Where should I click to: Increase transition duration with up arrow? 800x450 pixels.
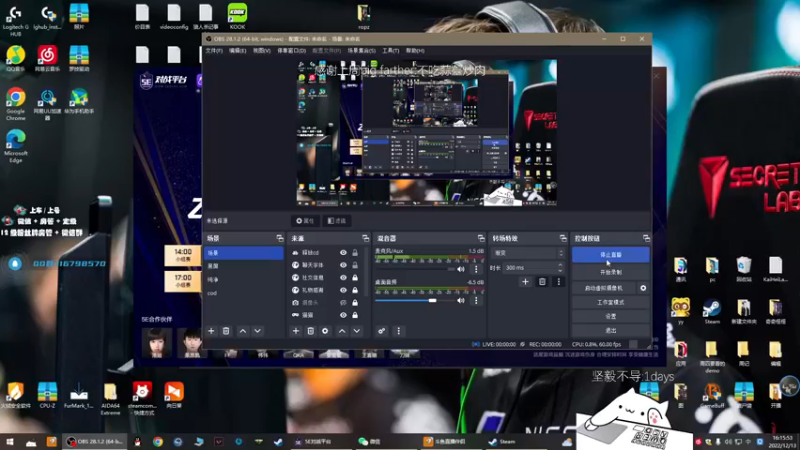(560, 265)
